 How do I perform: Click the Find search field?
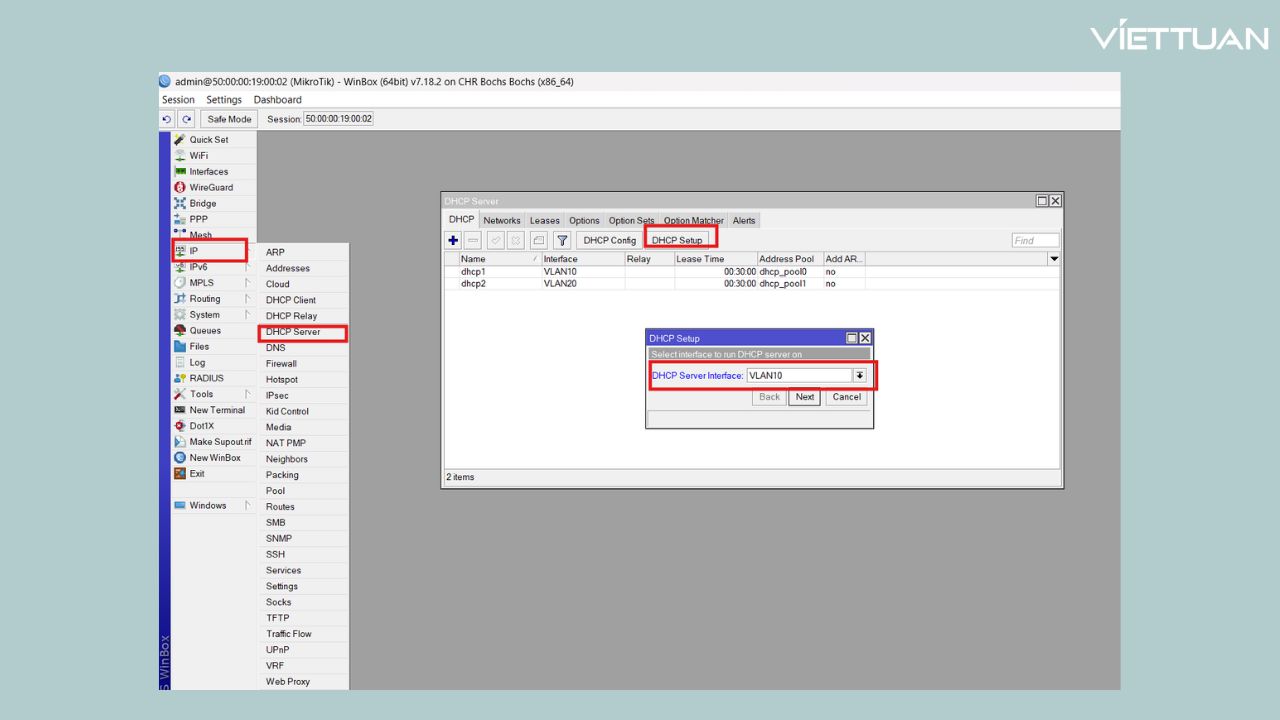(1034, 240)
